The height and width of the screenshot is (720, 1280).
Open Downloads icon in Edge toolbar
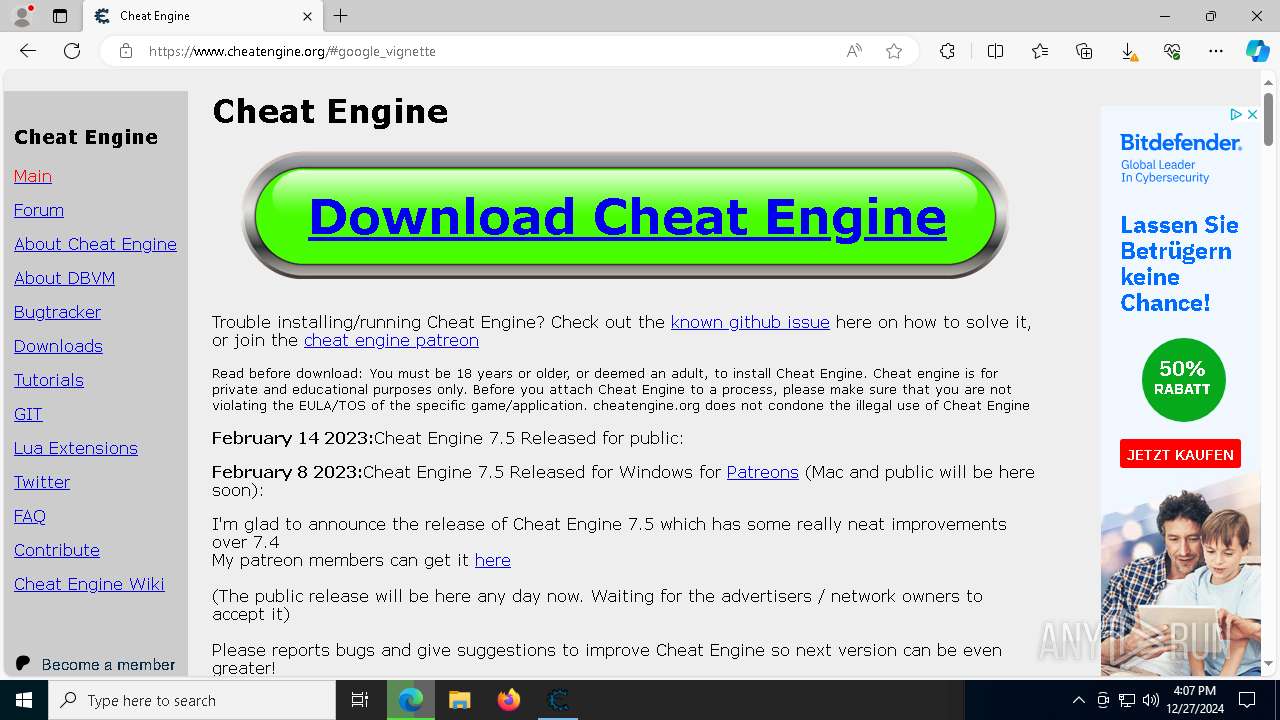[1128, 51]
